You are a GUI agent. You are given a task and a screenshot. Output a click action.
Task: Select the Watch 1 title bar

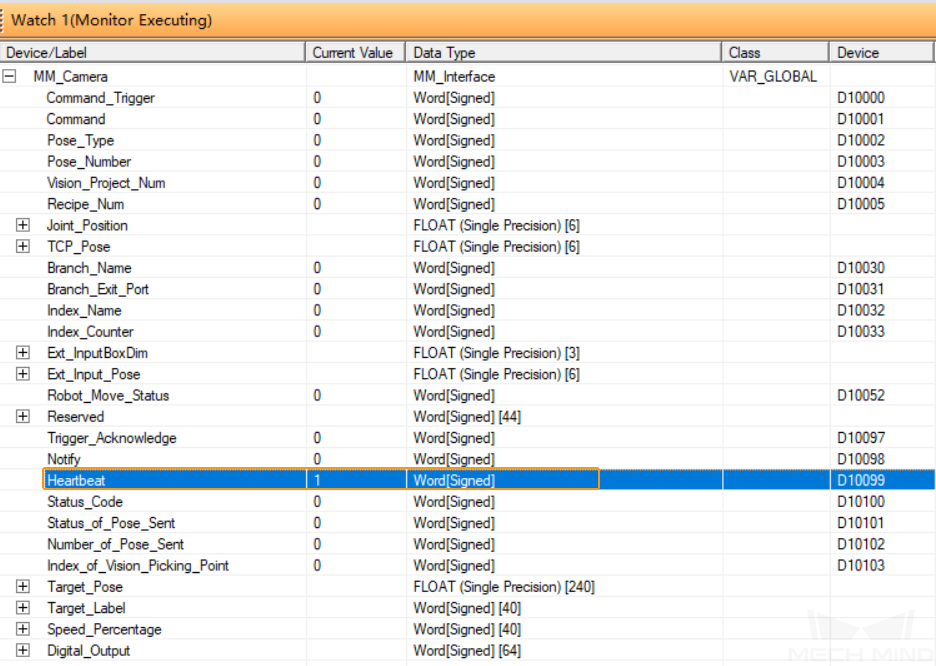coord(468,20)
